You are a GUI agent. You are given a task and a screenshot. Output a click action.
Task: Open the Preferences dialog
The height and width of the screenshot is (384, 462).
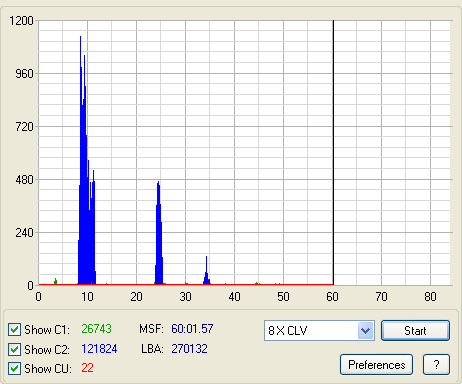(x=377, y=365)
